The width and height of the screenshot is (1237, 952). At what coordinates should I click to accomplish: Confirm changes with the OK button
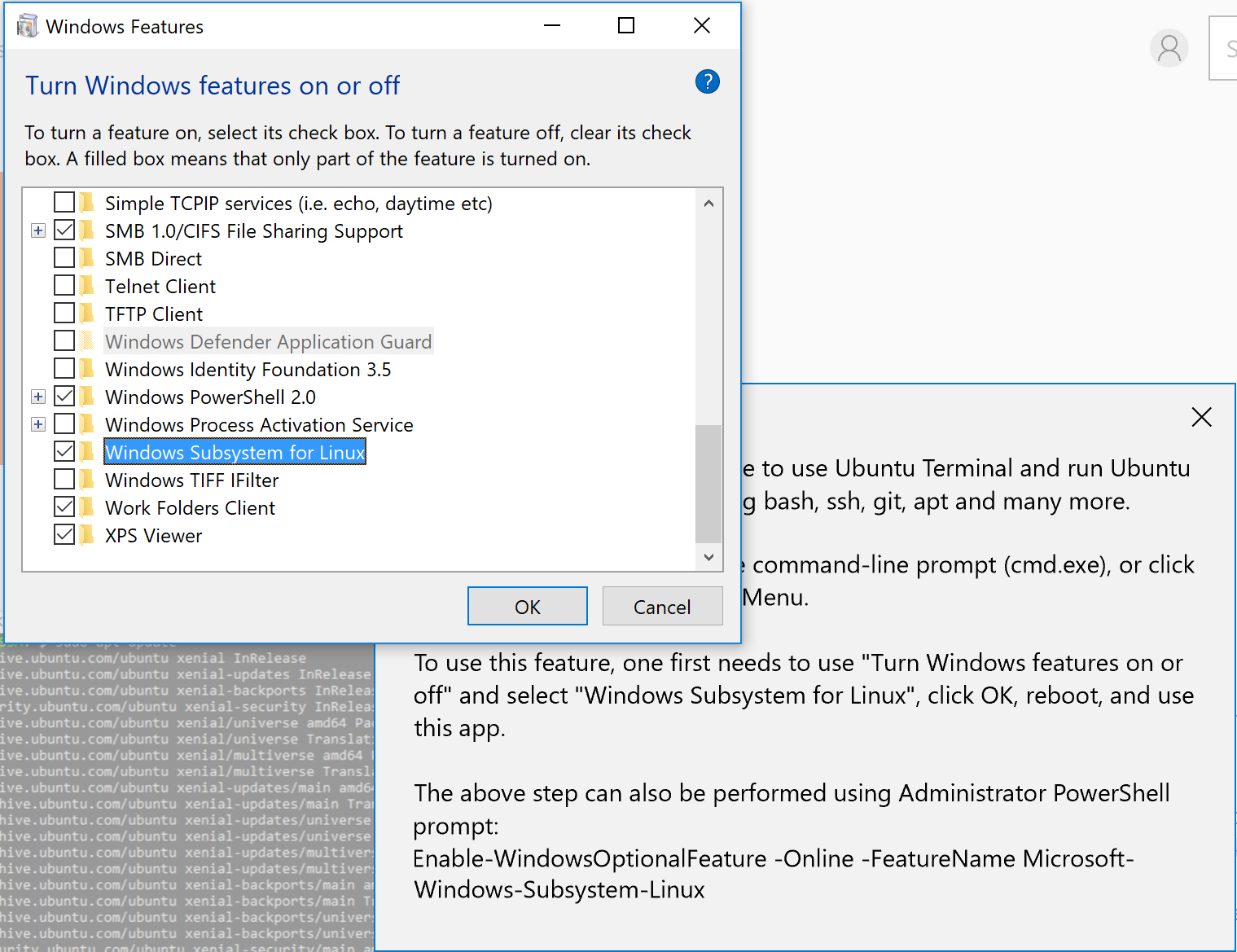pyautogui.click(x=528, y=606)
